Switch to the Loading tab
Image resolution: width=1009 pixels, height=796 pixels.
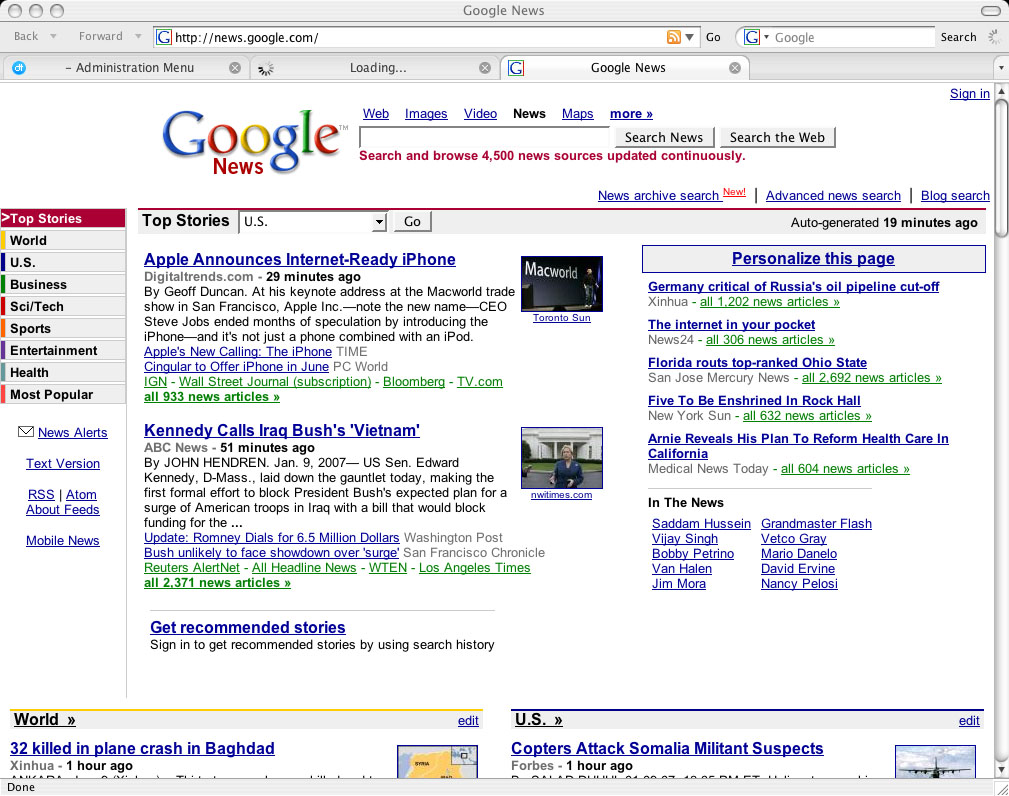click(x=375, y=68)
